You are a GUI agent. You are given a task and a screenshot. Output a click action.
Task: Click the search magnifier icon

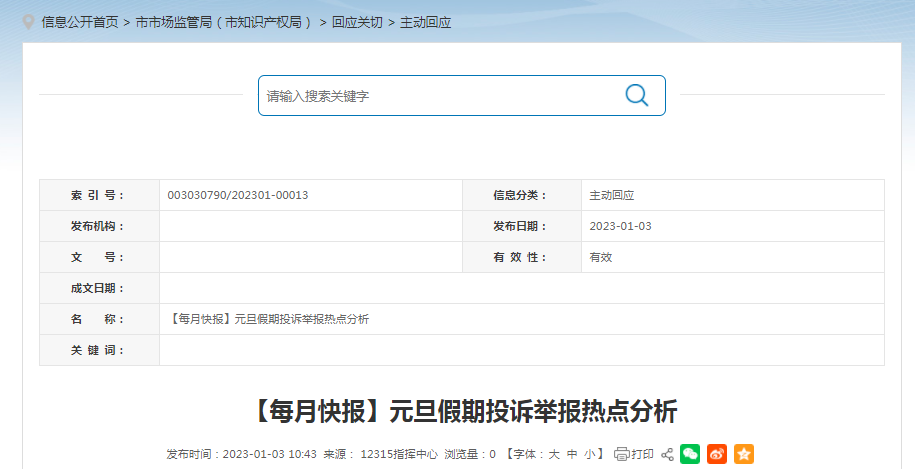pos(636,95)
